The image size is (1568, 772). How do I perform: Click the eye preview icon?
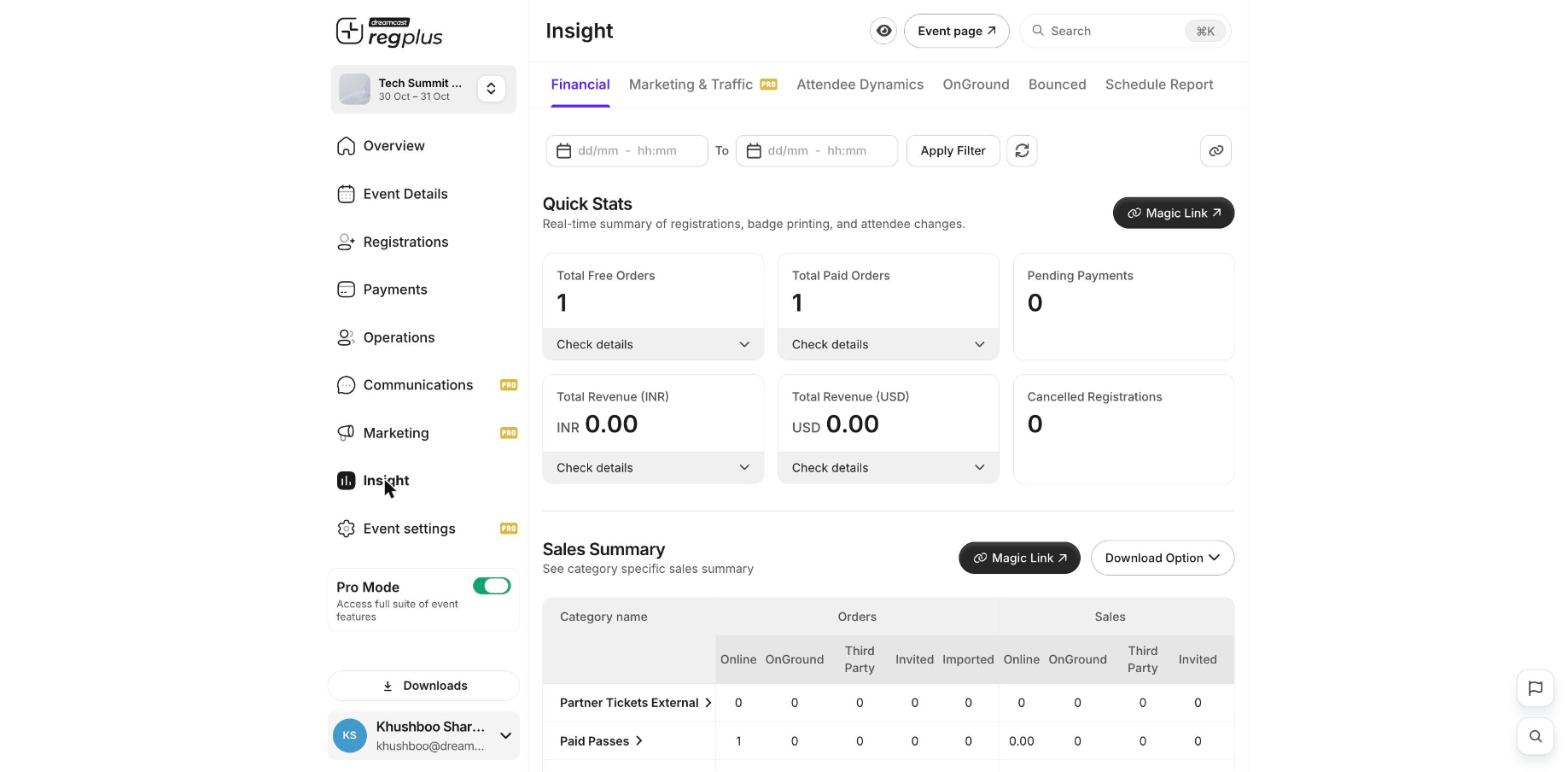[884, 31]
